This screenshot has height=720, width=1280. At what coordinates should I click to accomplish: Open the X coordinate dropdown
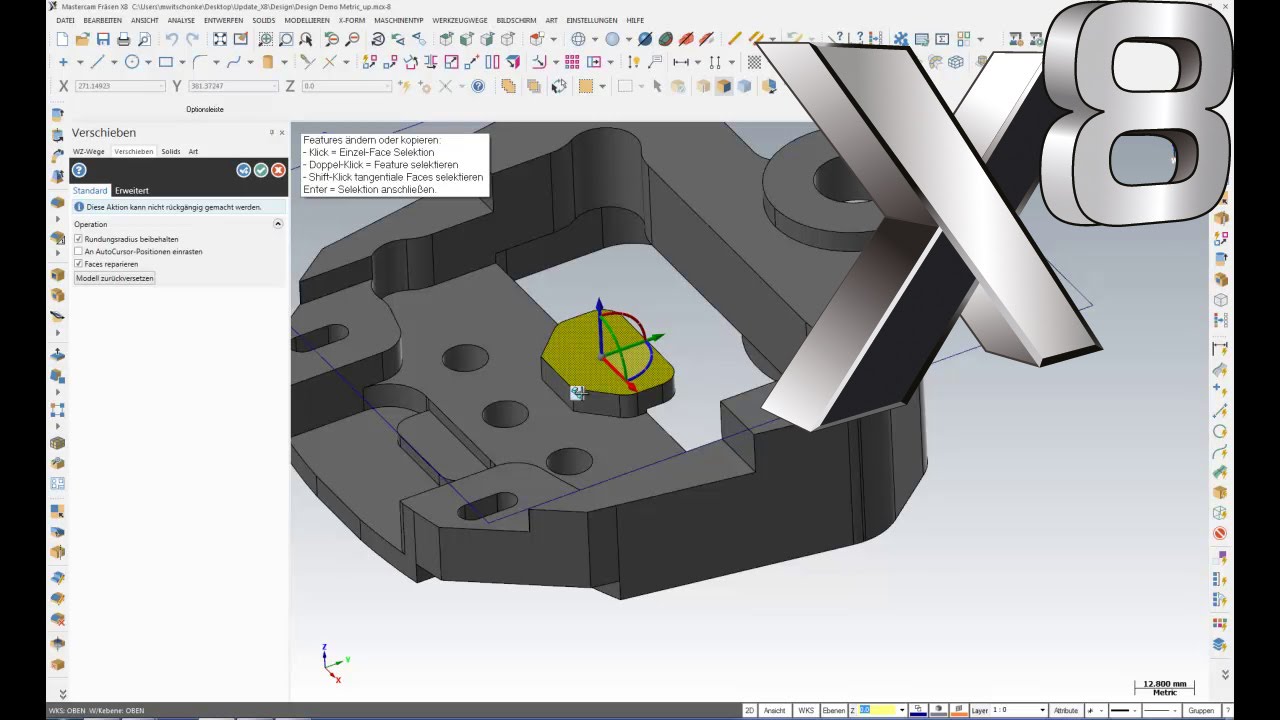(161, 86)
